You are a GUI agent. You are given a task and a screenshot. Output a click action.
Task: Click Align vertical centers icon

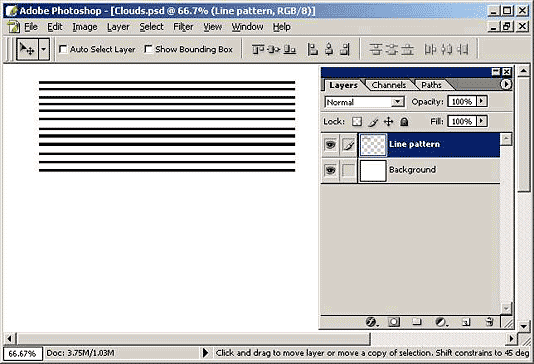point(273,50)
